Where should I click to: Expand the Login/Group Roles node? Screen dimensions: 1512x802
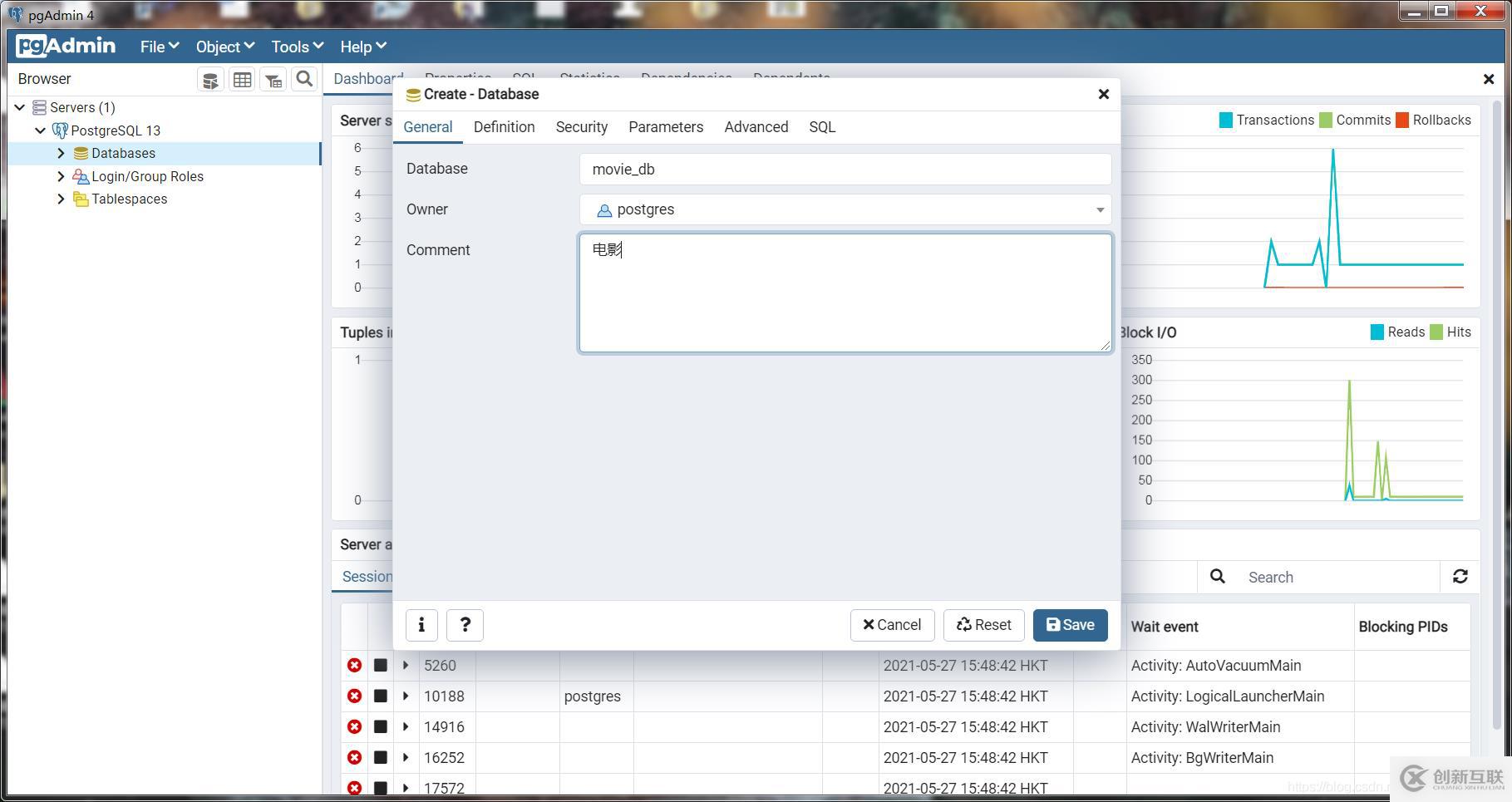(x=61, y=176)
